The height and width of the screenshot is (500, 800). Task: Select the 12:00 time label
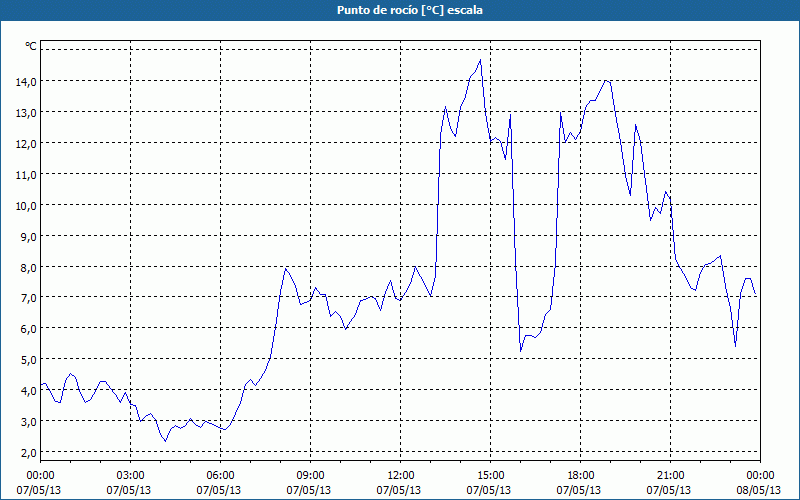pyautogui.click(x=401, y=476)
